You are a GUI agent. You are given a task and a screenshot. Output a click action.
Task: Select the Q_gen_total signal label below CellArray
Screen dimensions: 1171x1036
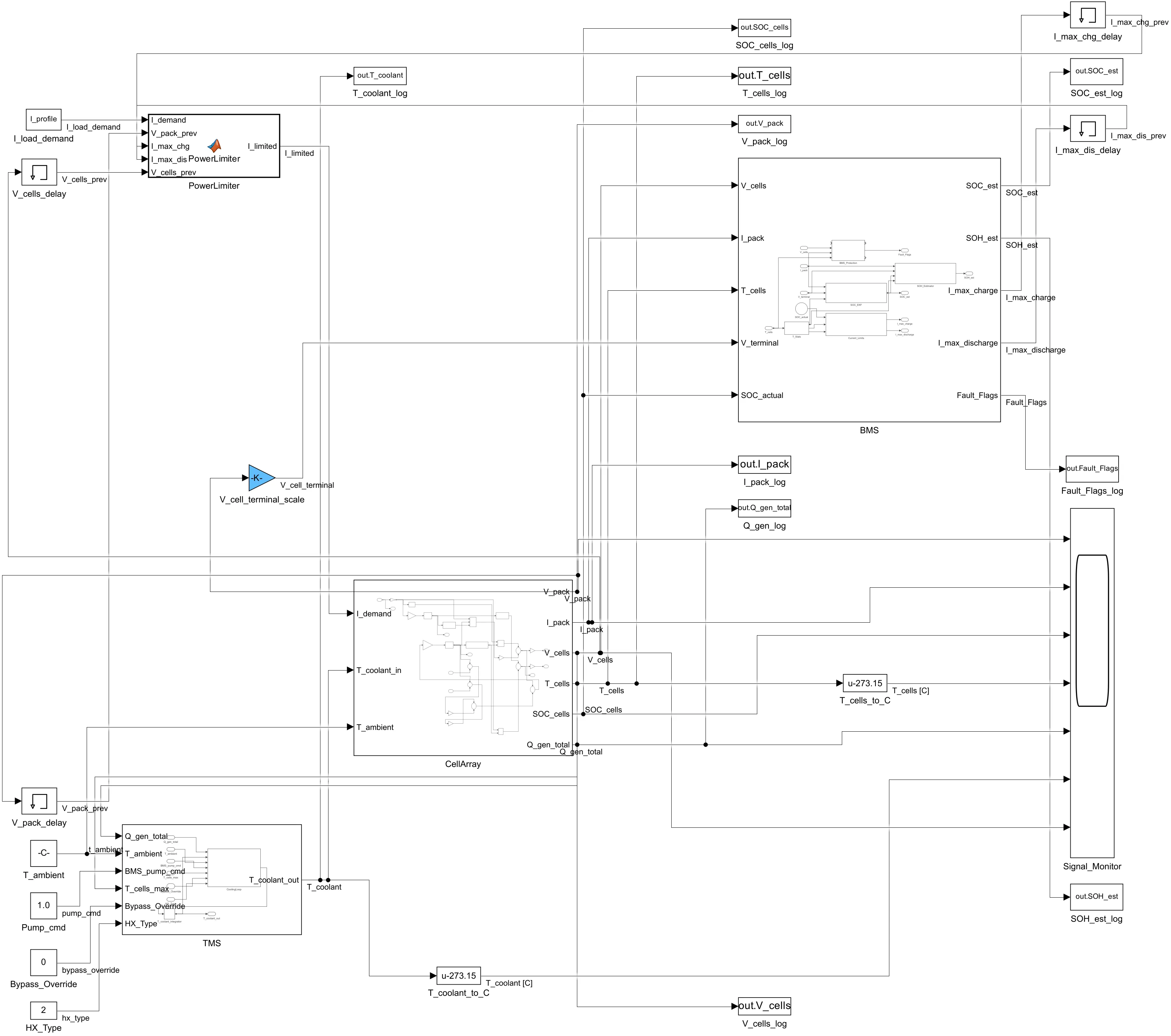pos(581,752)
